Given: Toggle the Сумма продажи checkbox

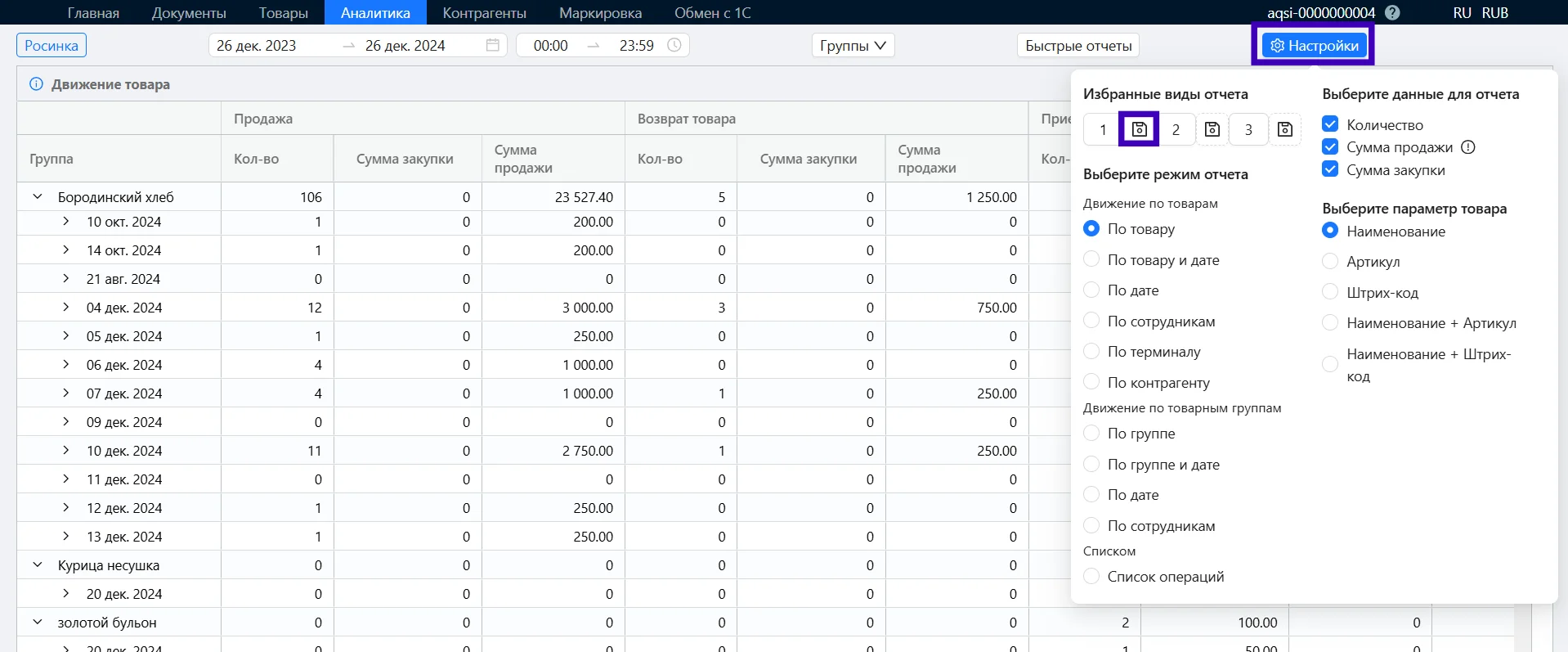Looking at the screenshot, I should click(1330, 147).
